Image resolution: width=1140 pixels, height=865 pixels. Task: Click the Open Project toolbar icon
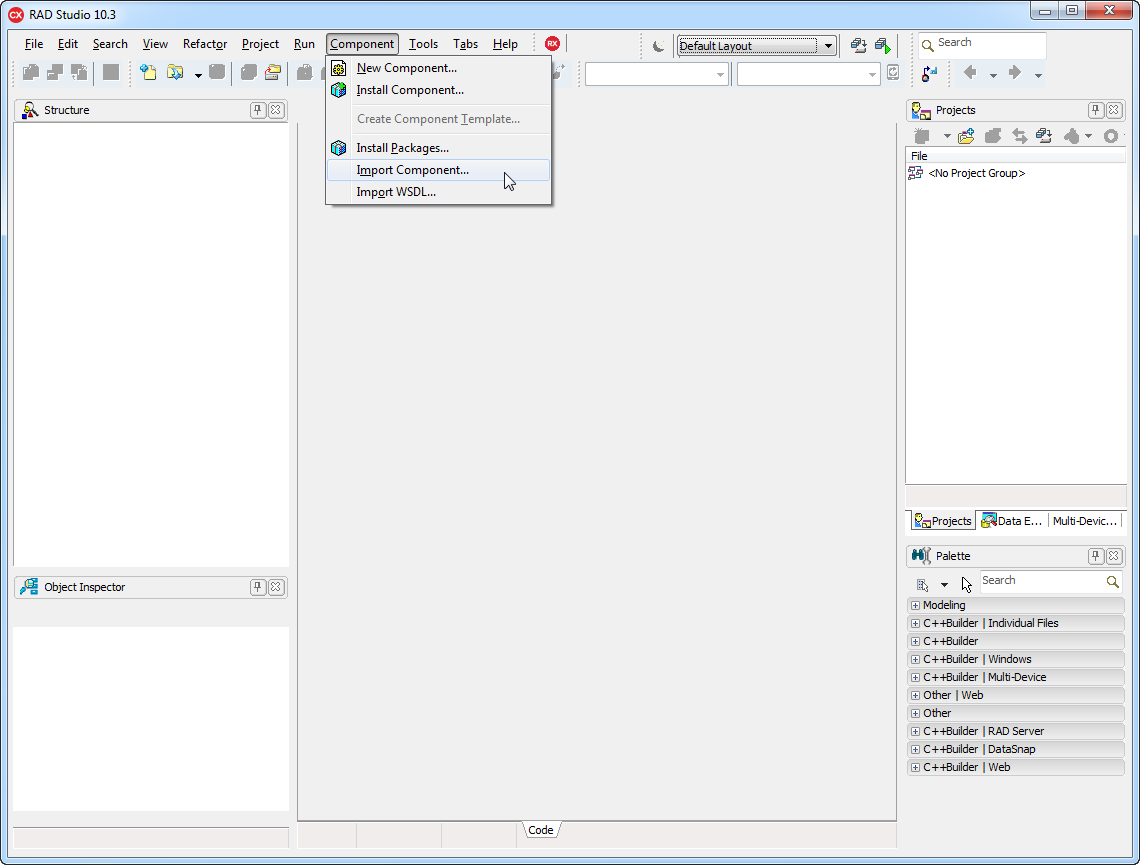click(273, 72)
